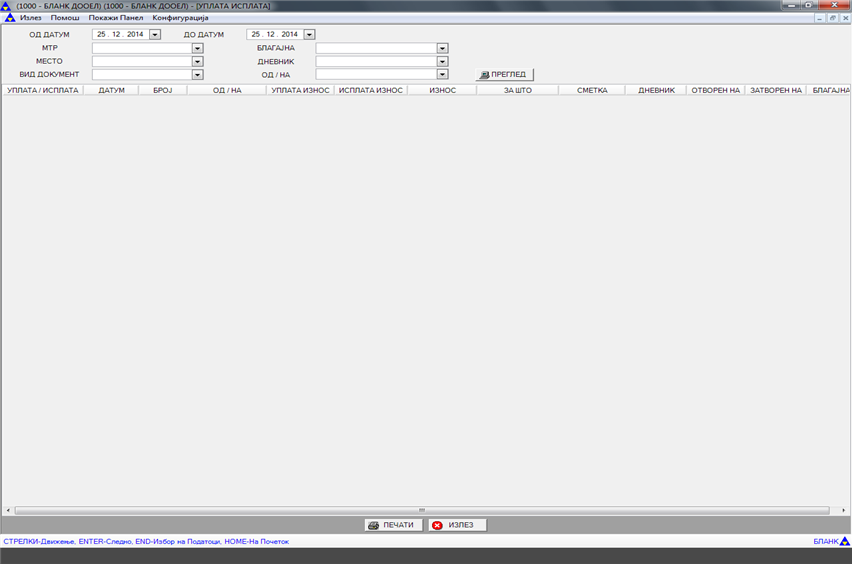Open the Конфигурација menu

(180, 18)
